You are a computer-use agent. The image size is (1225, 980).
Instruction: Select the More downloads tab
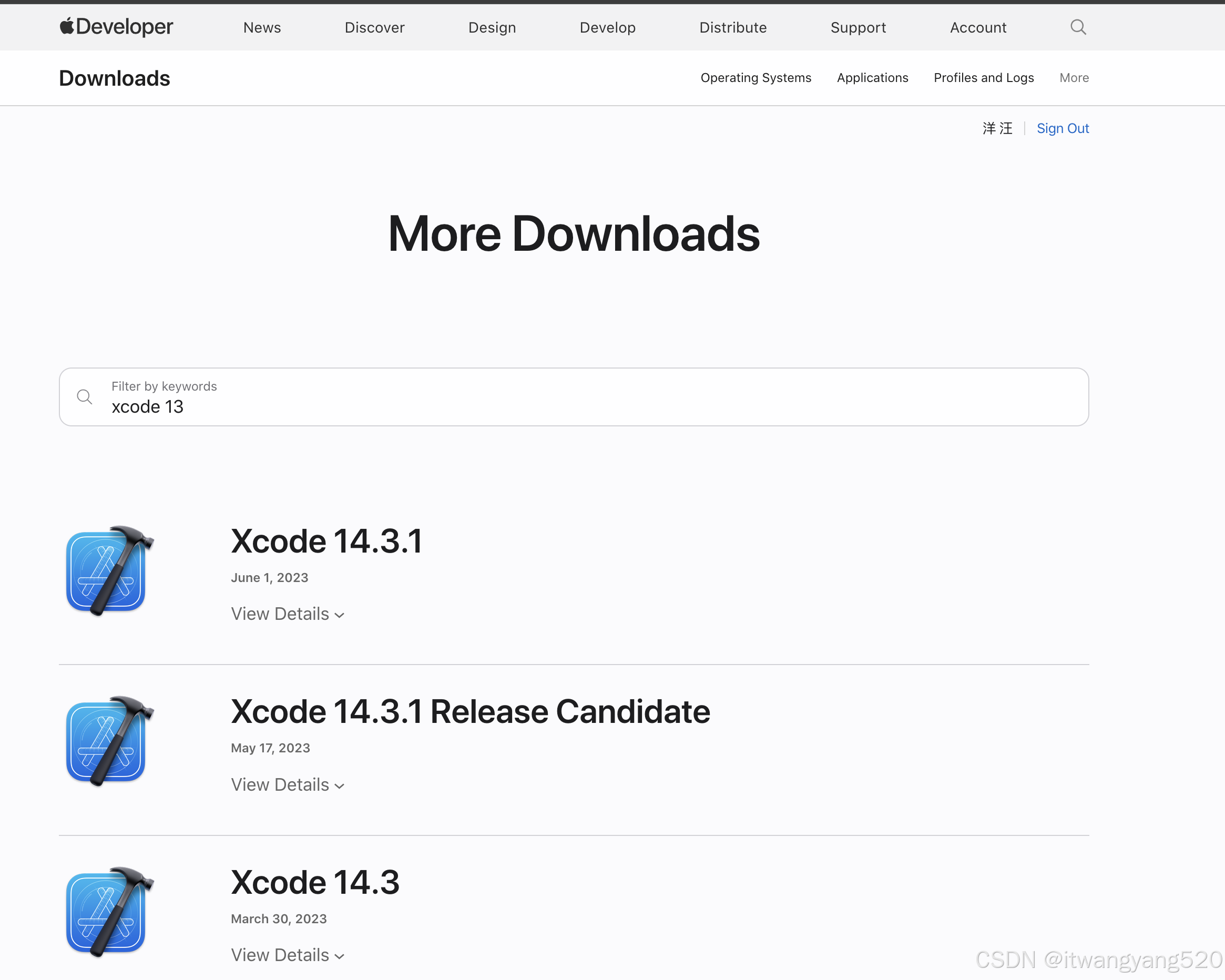[1074, 78]
